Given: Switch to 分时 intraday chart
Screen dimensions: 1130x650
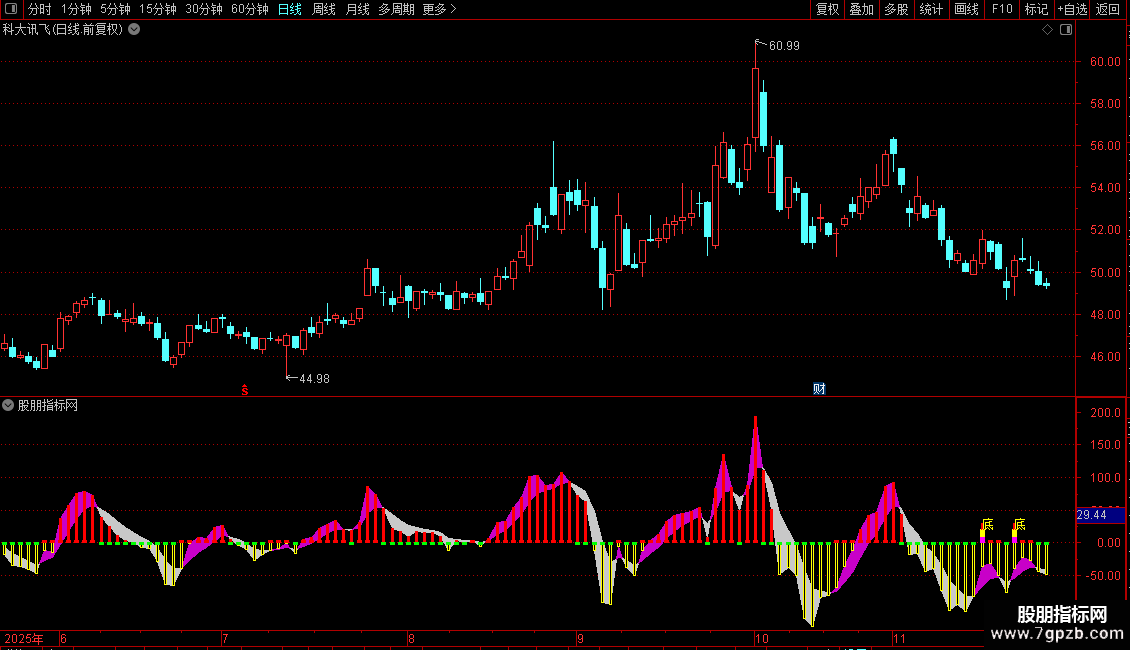Looking at the screenshot, I should (40, 9).
